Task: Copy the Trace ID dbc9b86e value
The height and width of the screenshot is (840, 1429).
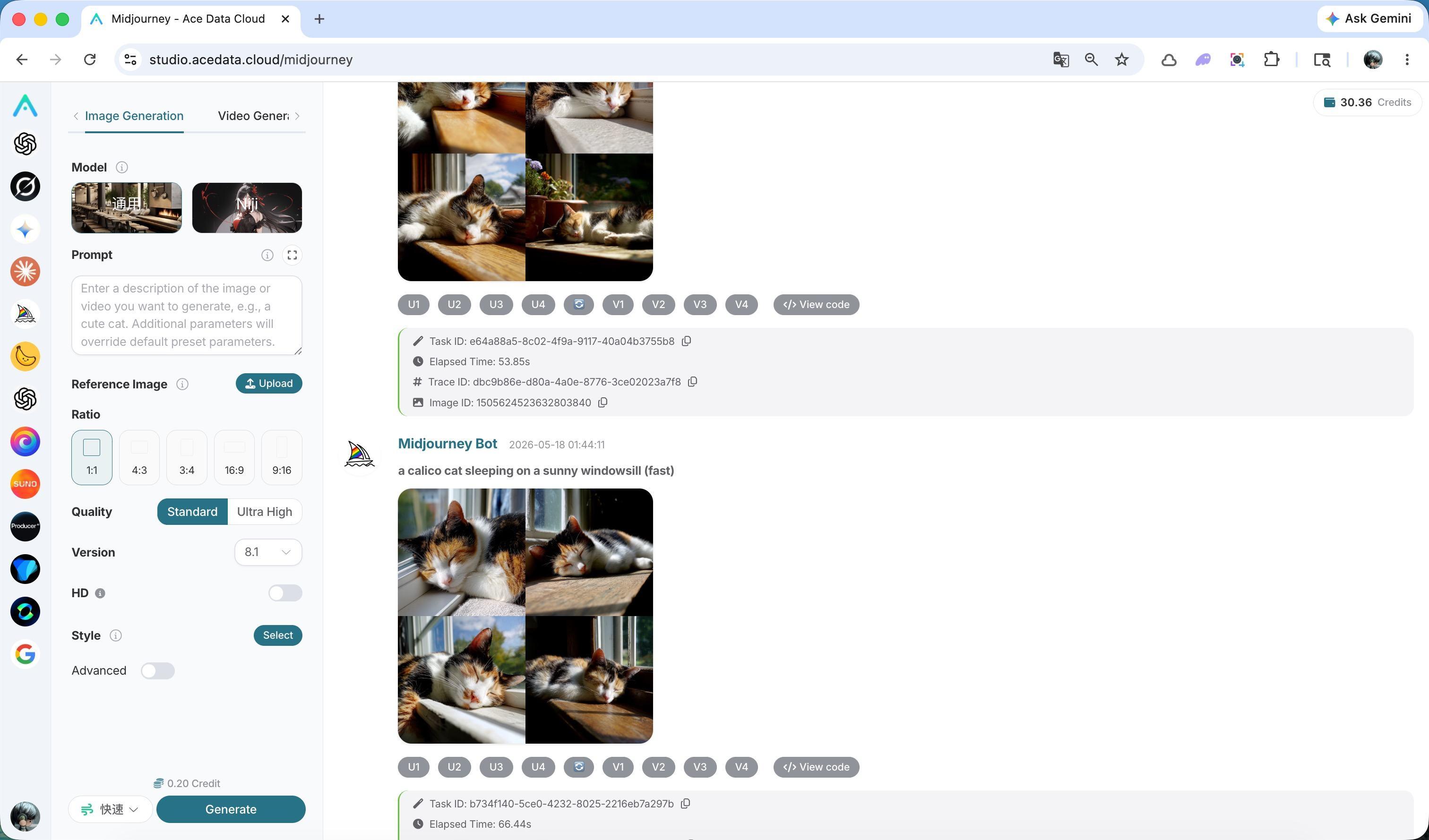Action: tap(692, 382)
